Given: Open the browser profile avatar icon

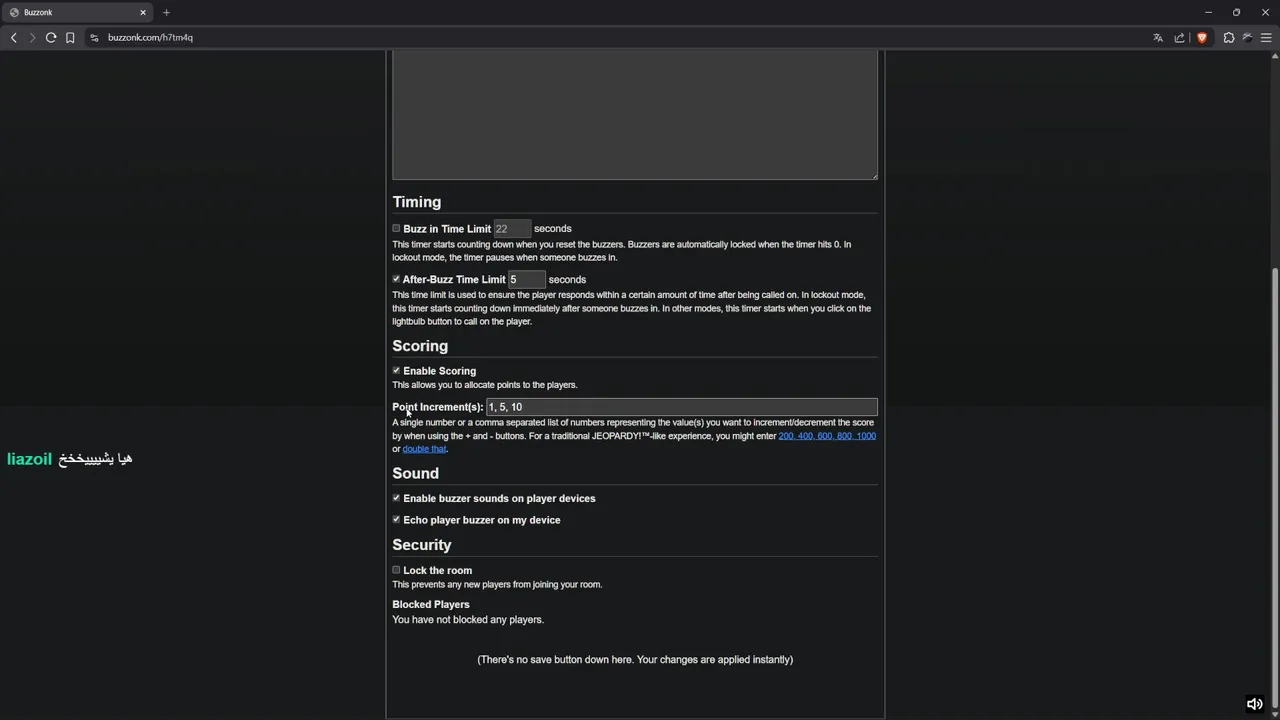Looking at the screenshot, I should 1247,38.
